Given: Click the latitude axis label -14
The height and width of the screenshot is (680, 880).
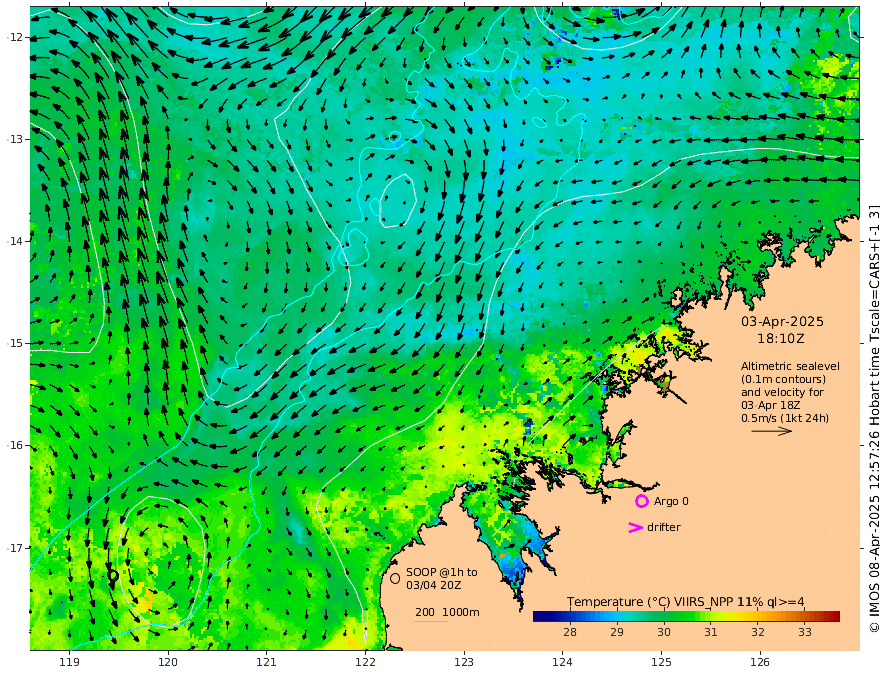Looking at the screenshot, I should point(15,241).
